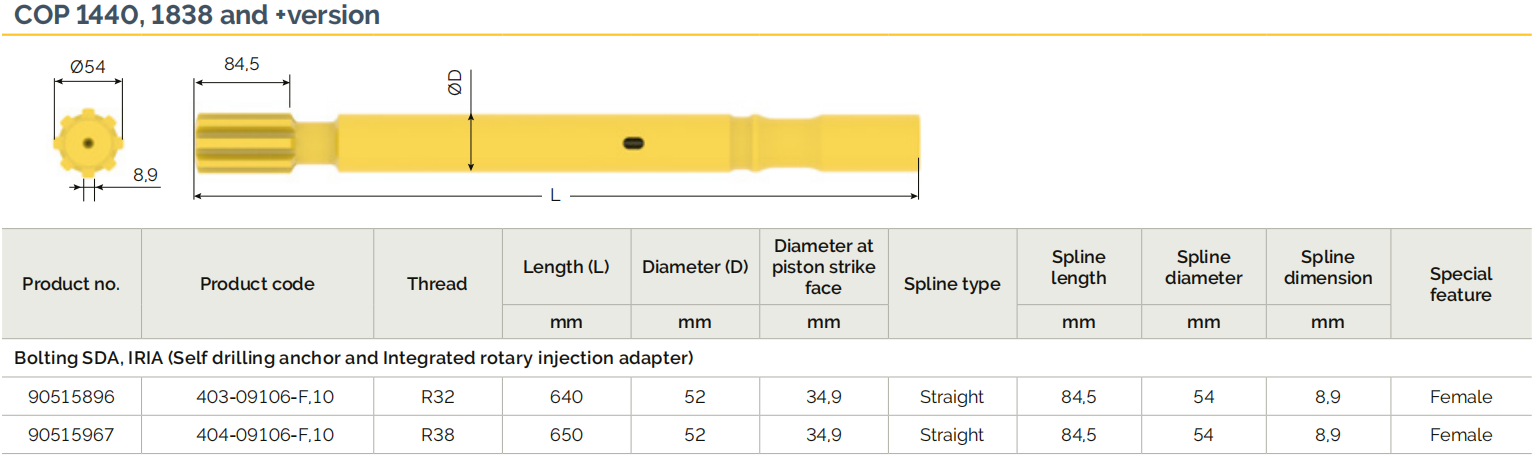Click the 8,9 dimension label under the end view
1537x461 pixels.
(x=145, y=175)
